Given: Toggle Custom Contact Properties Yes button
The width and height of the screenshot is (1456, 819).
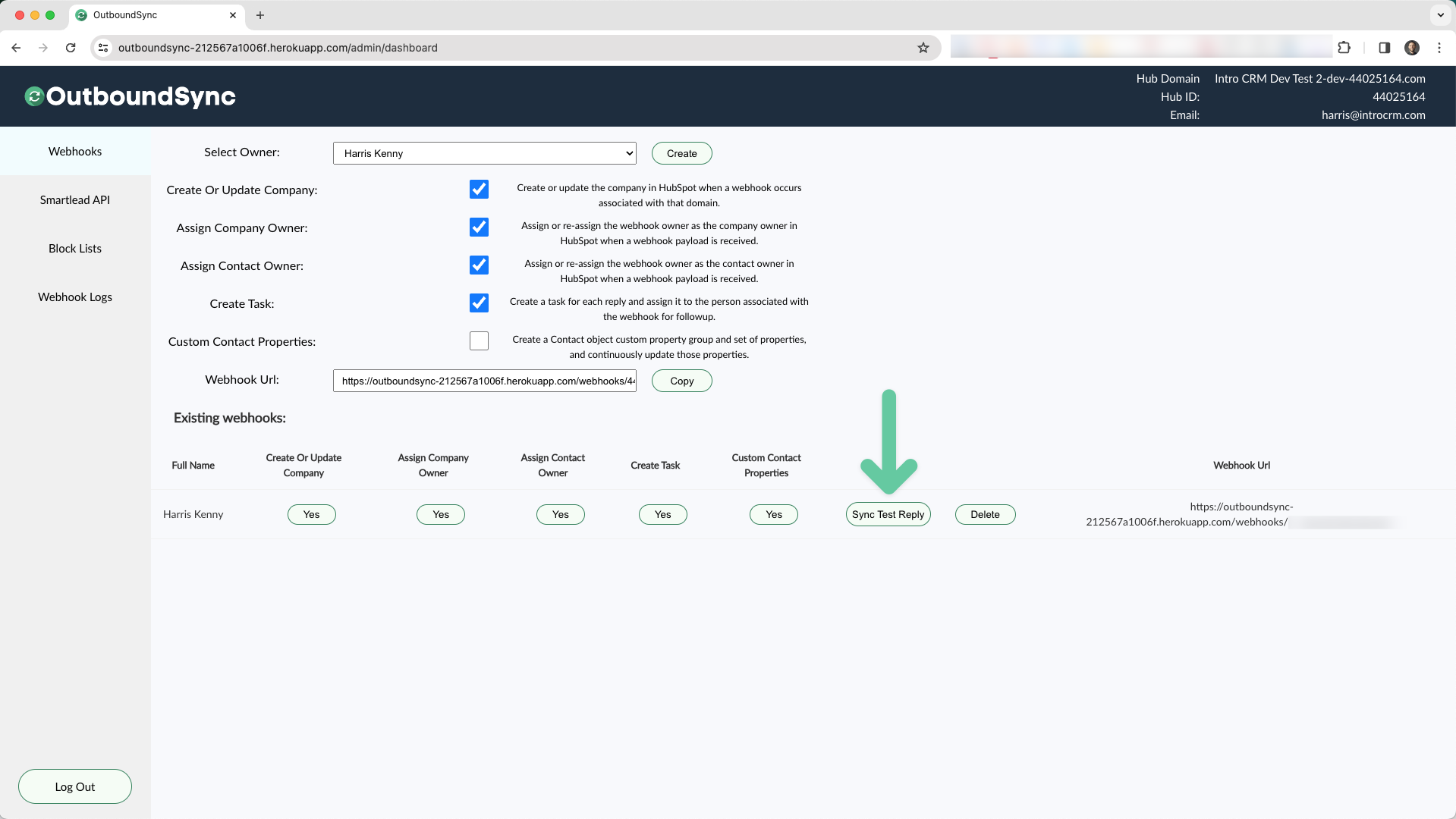Looking at the screenshot, I should [x=774, y=514].
